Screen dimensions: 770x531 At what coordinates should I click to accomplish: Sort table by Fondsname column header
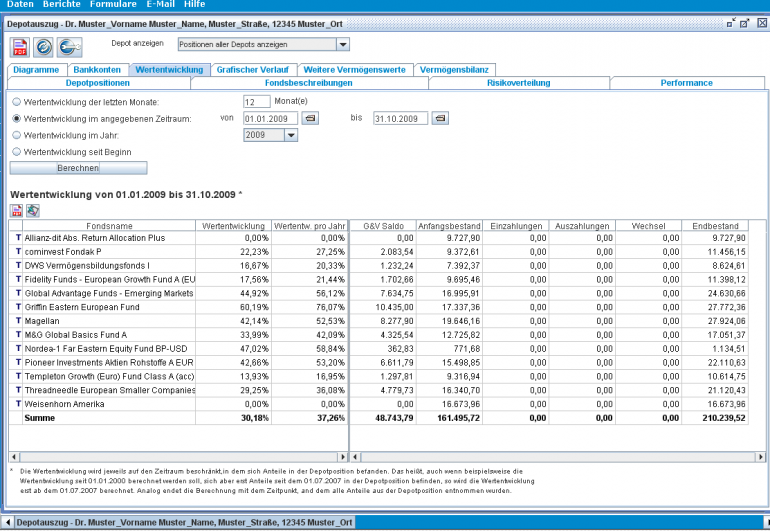click(109, 226)
